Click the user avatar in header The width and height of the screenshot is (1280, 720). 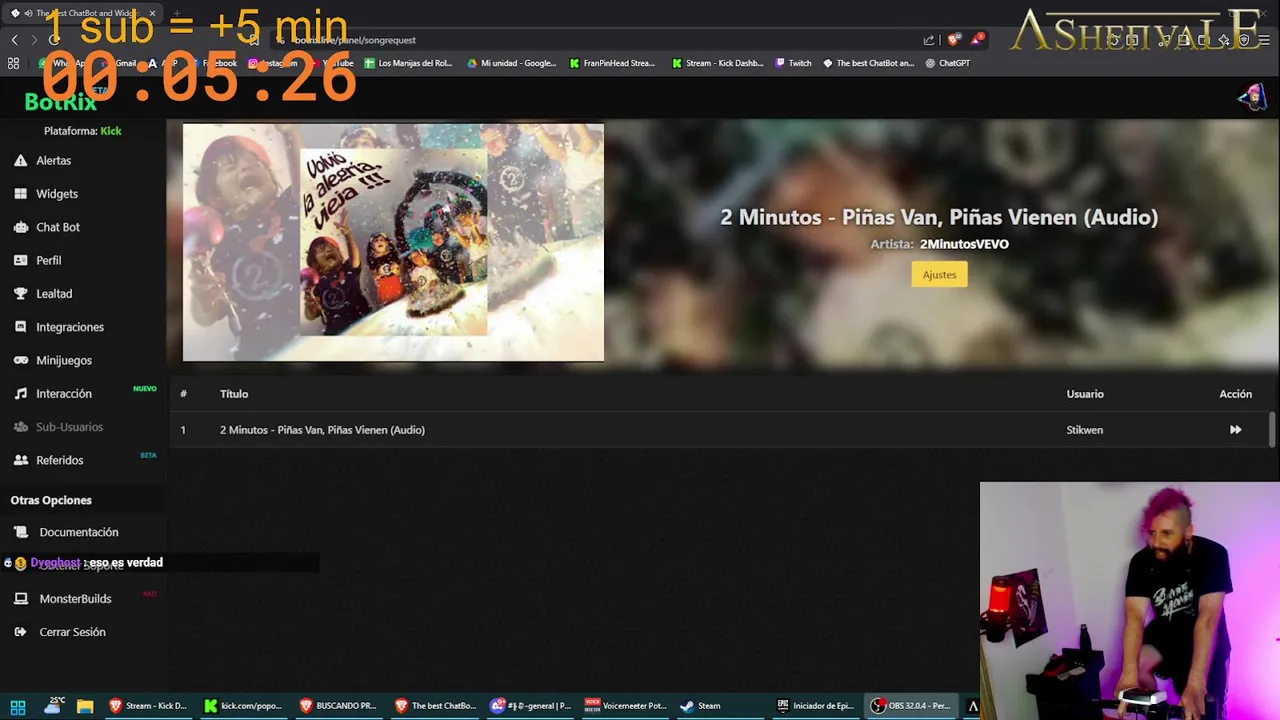pos(1252,97)
